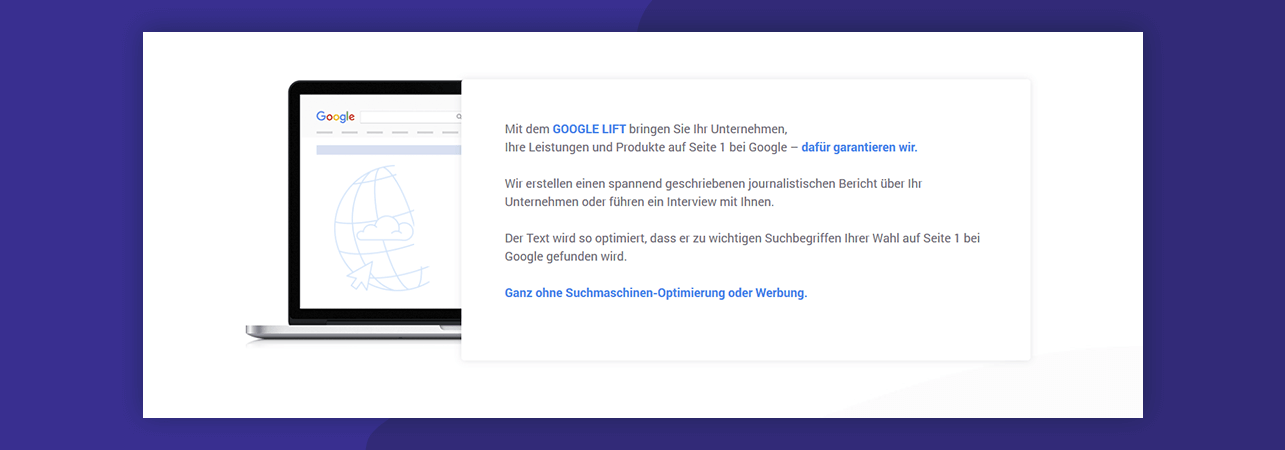Click the text "Google gefunden wird."
The width and height of the screenshot is (1285, 450).
566,256
